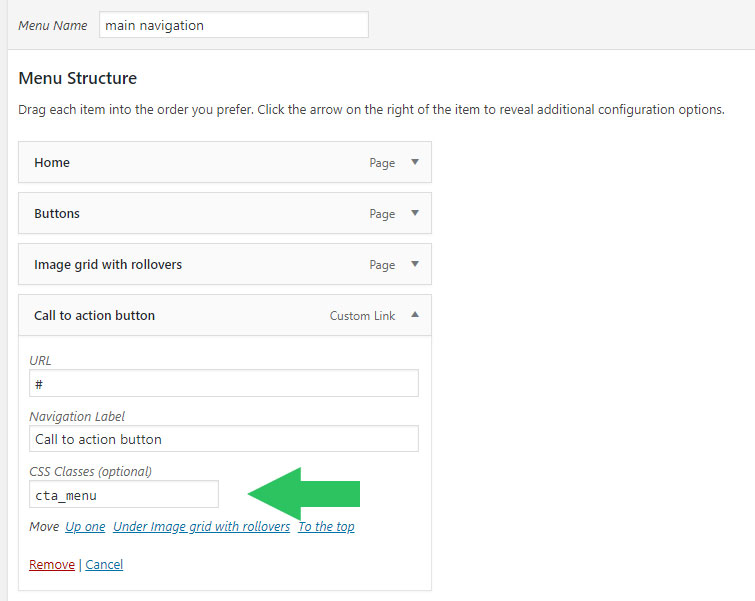Collapse the Call to action button item
This screenshot has height=601, width=755.
[415, 315]
